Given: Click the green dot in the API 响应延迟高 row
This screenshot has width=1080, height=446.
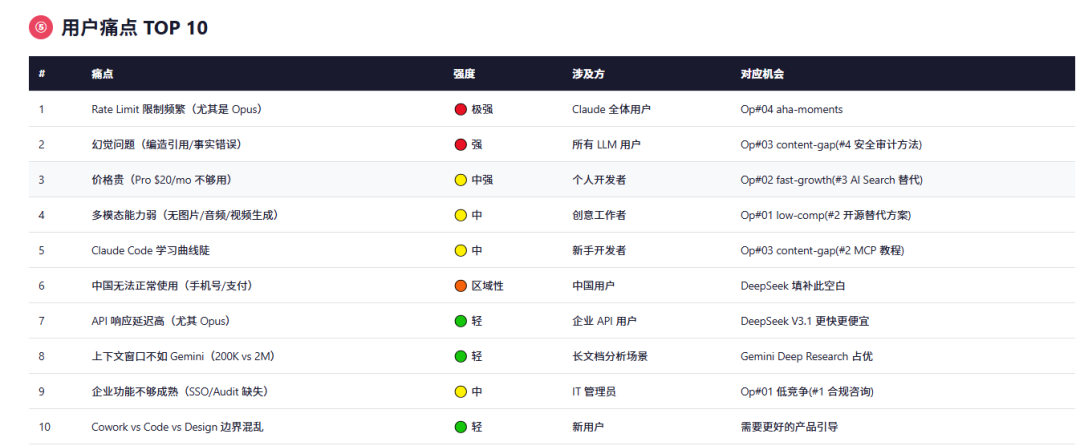Looking at the screenshot, I should pos(461,321).
